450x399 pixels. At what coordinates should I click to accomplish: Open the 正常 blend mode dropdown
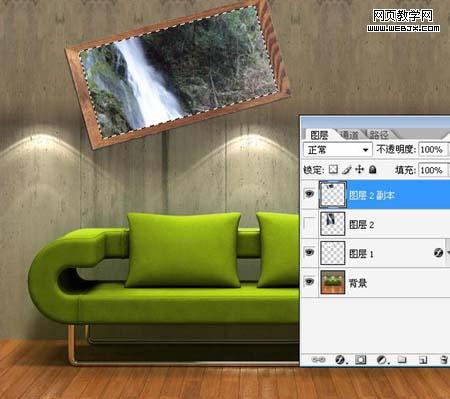(x=338, y=150)
